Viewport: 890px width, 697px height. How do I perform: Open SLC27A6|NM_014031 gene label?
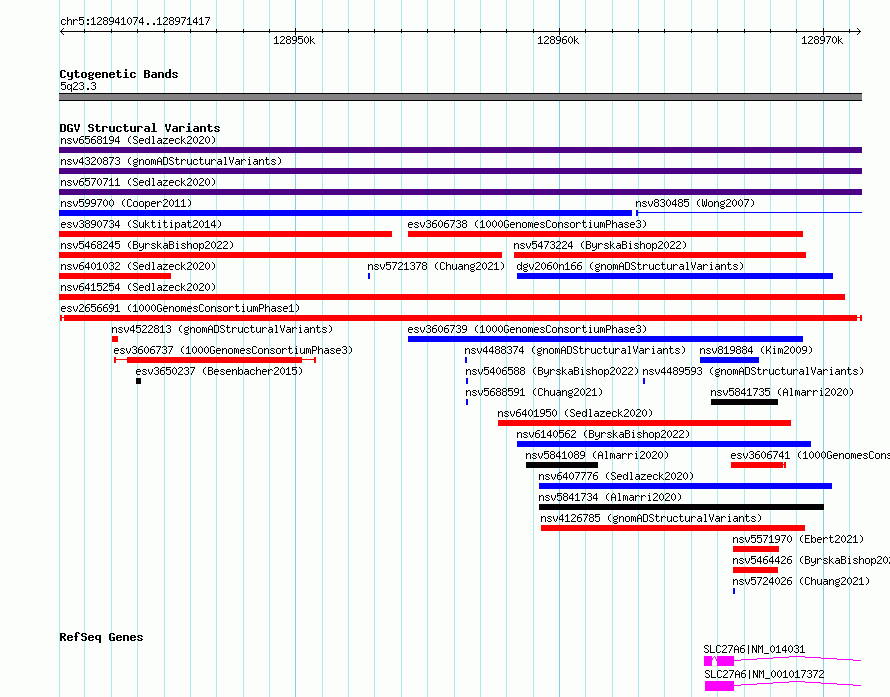754,649
